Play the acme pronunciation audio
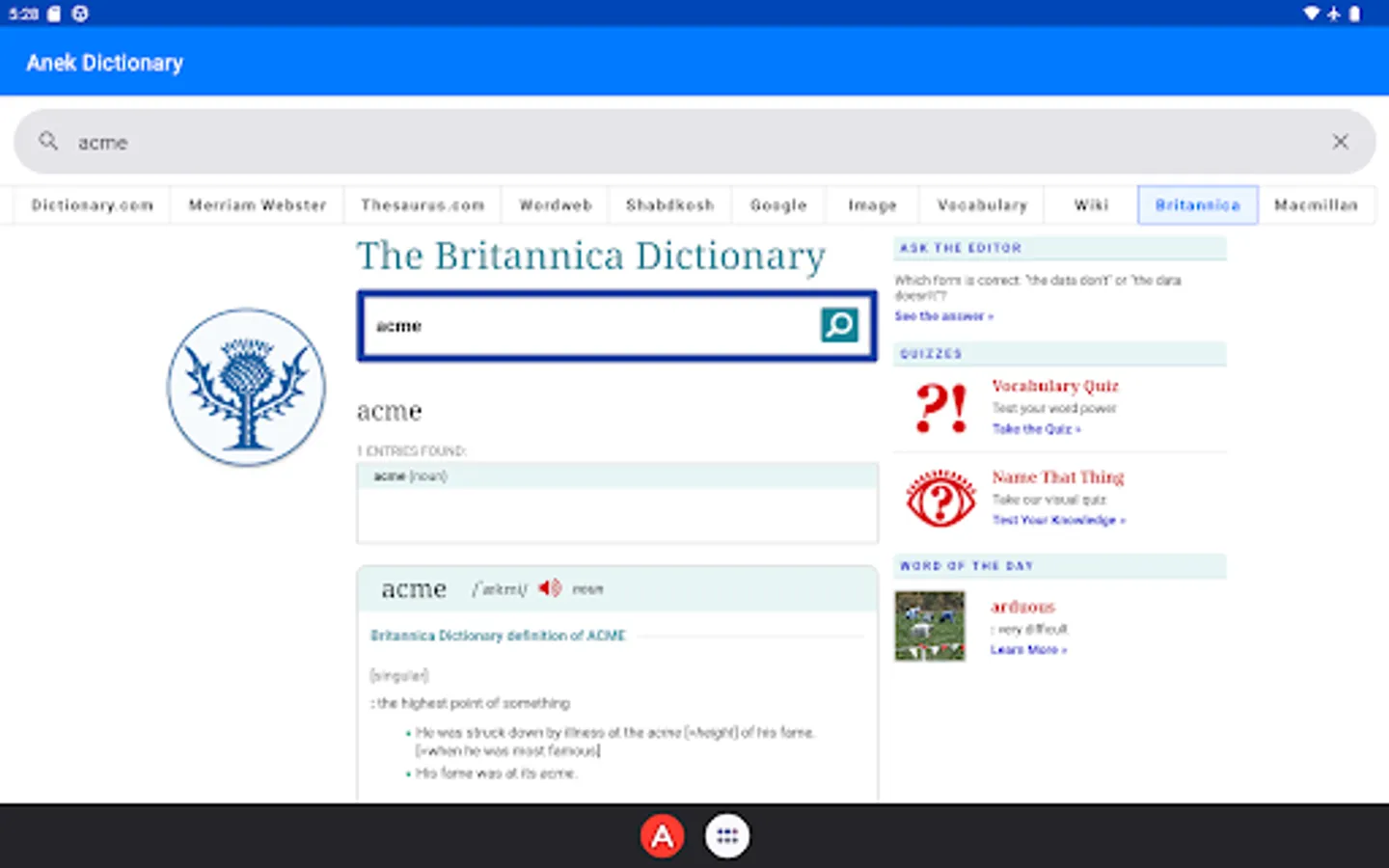 pos(550,587)
